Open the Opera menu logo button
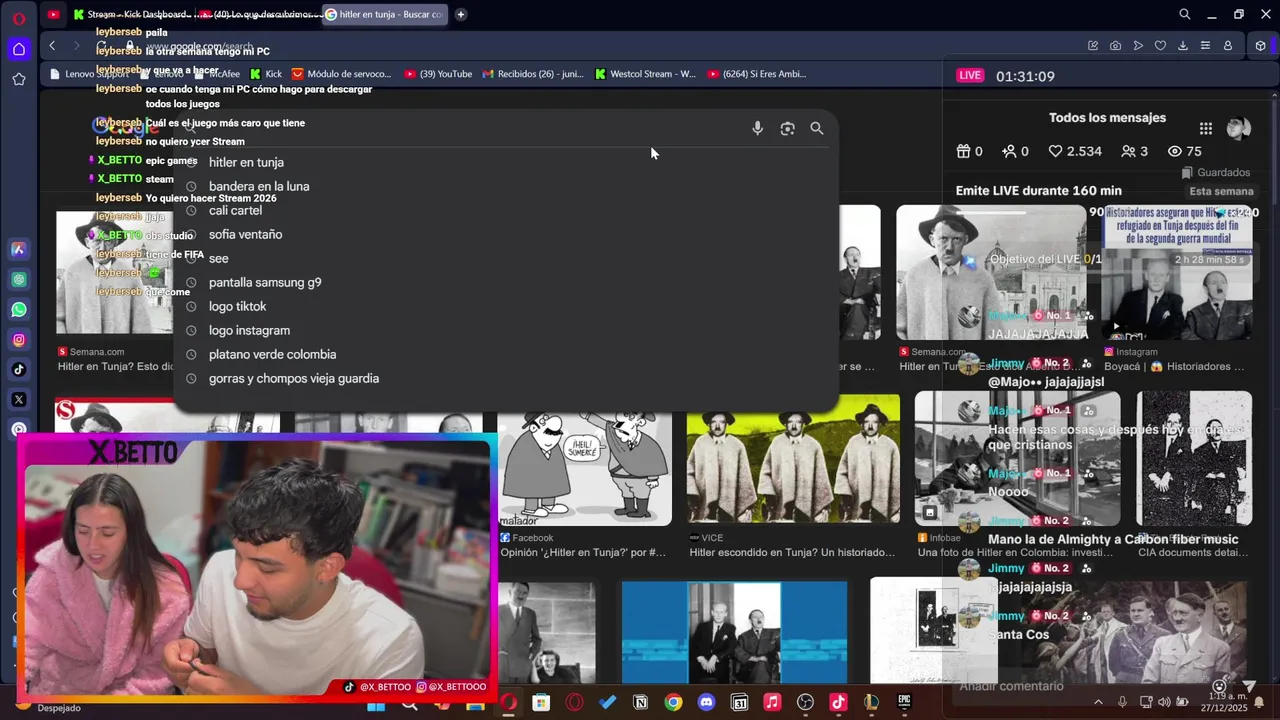Viewport: 1280px width, 720px height. tap(19, 18)
